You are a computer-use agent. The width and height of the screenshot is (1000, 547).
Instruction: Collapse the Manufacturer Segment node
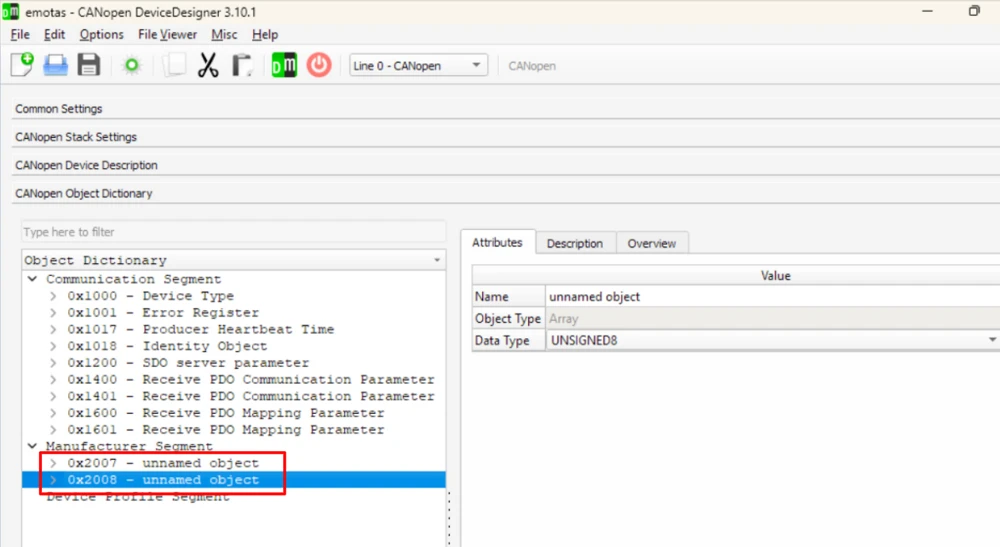33,446
